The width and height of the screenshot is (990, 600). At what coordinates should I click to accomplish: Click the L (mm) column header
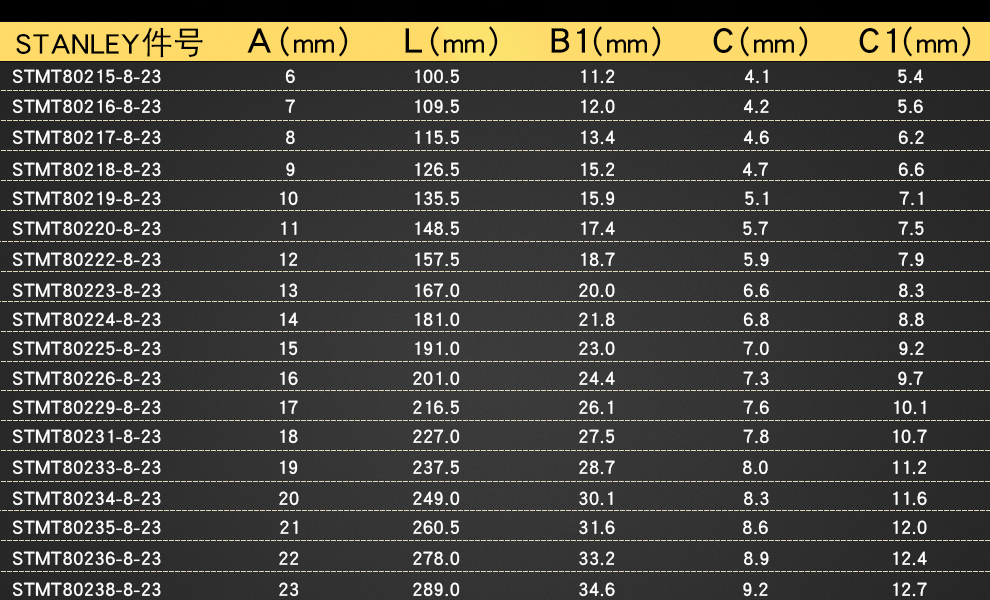coord(450,43)
